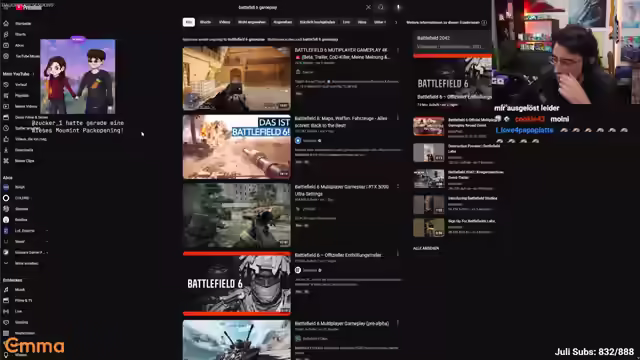Activate voice search microphone icon
The width and height of the screenshot is (640, 360).
click(x=398, y=7)
